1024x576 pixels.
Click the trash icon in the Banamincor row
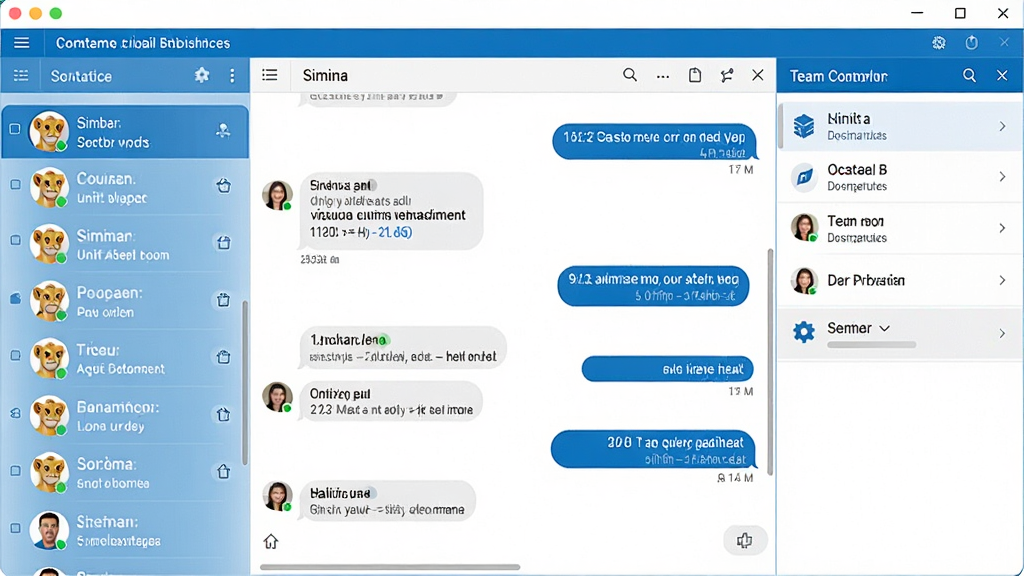[x=223, y=415]
